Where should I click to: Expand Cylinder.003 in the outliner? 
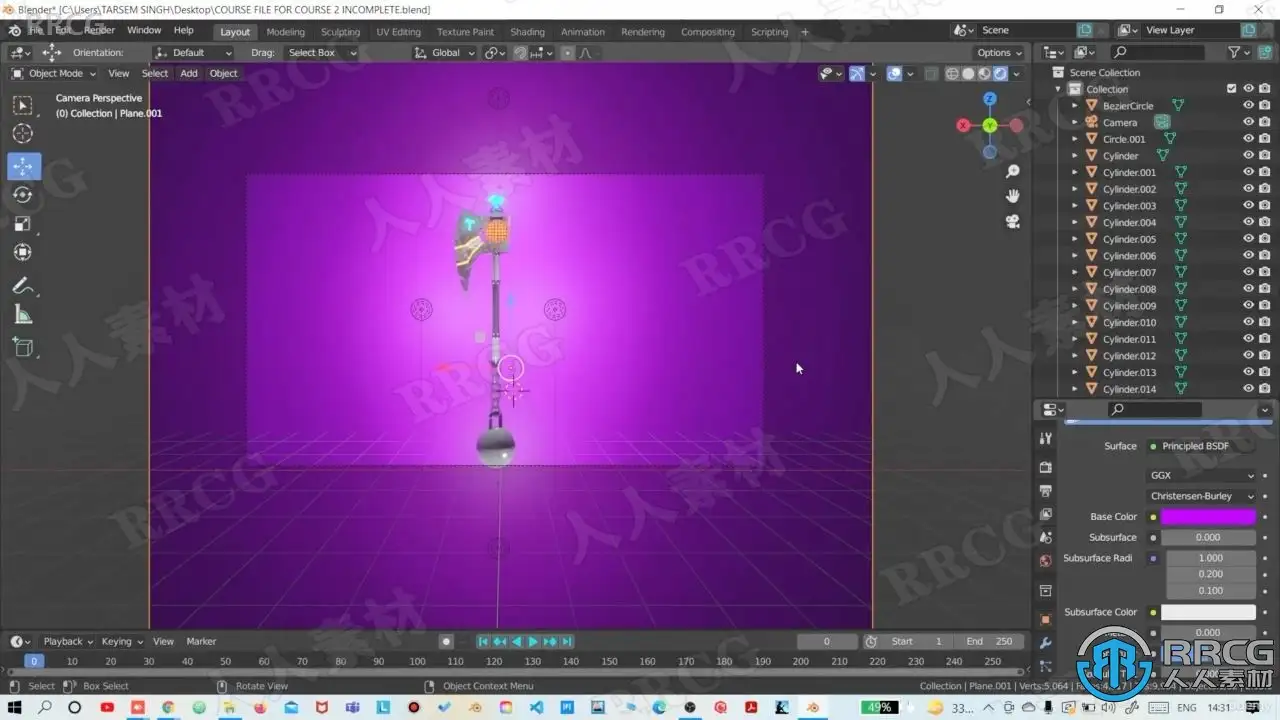tap(1075, 206)
